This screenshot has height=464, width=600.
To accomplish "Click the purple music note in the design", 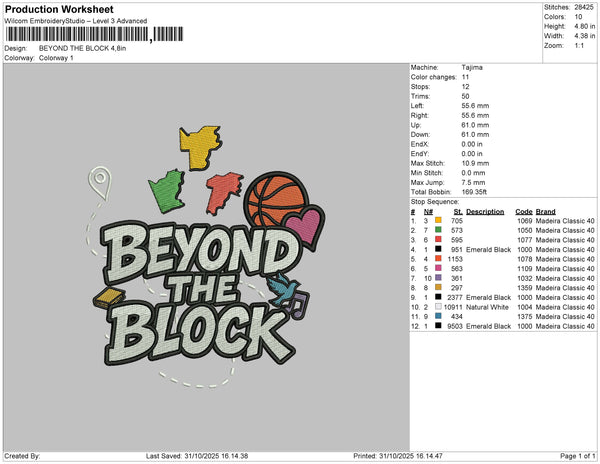I will pos(298,305).
